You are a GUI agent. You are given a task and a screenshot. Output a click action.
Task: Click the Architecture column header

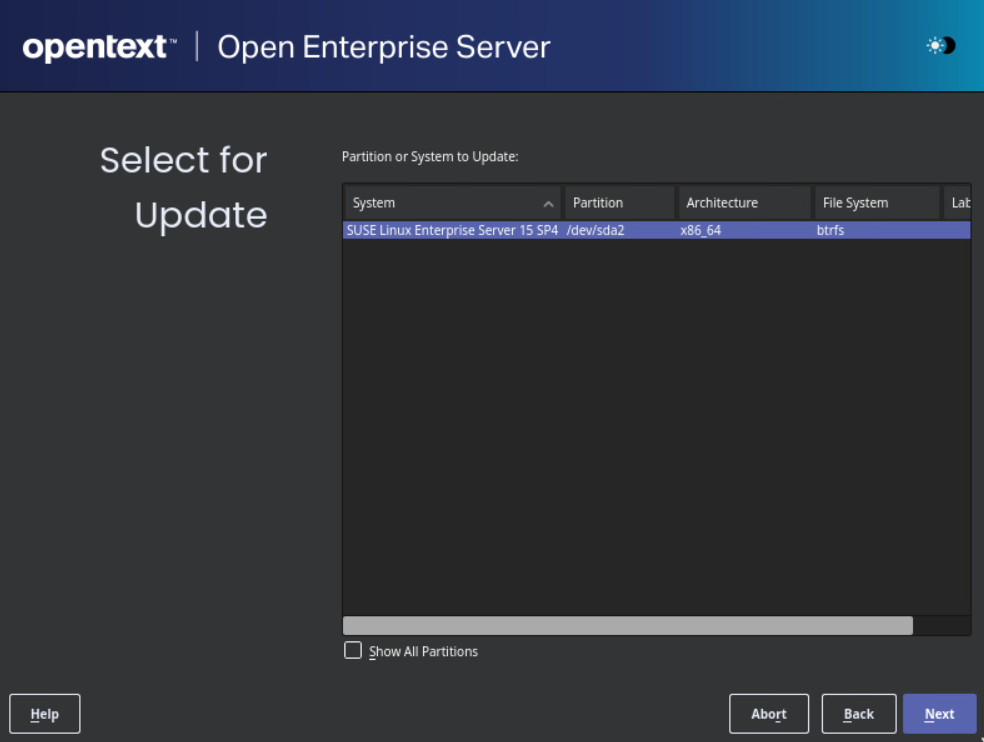point(743,203)
